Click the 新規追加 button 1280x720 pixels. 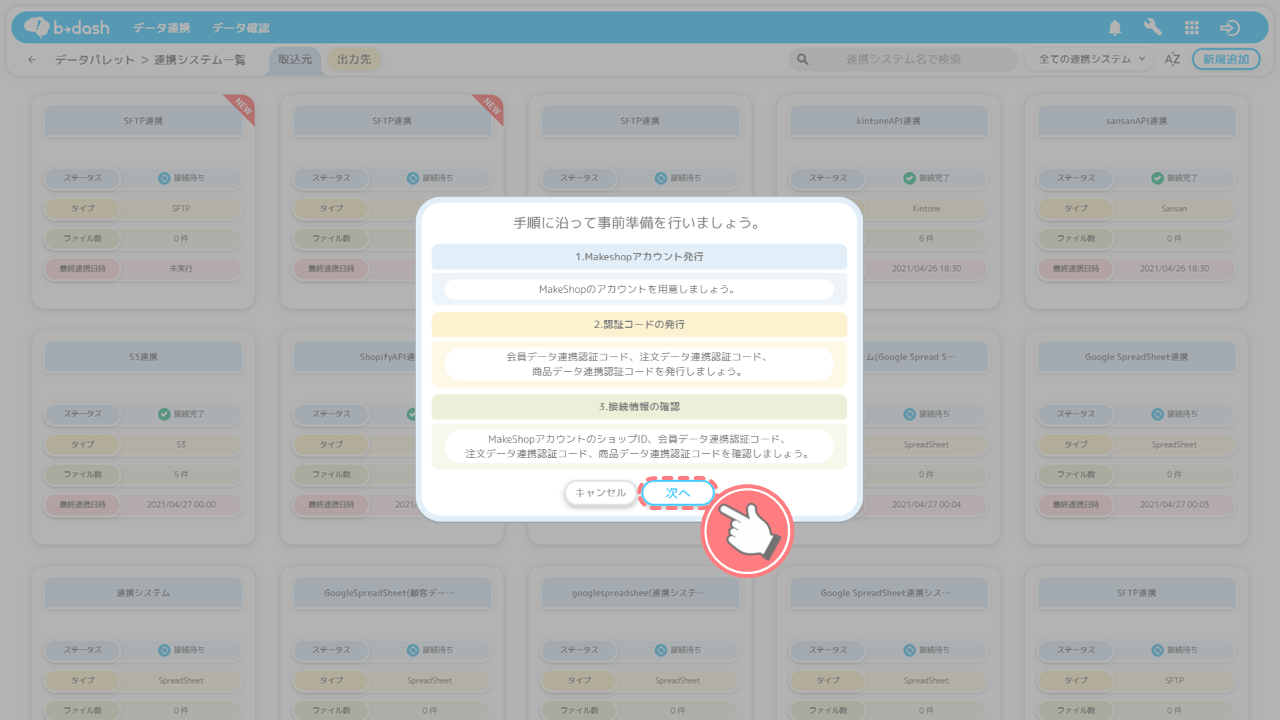[x=1226, y=60]
